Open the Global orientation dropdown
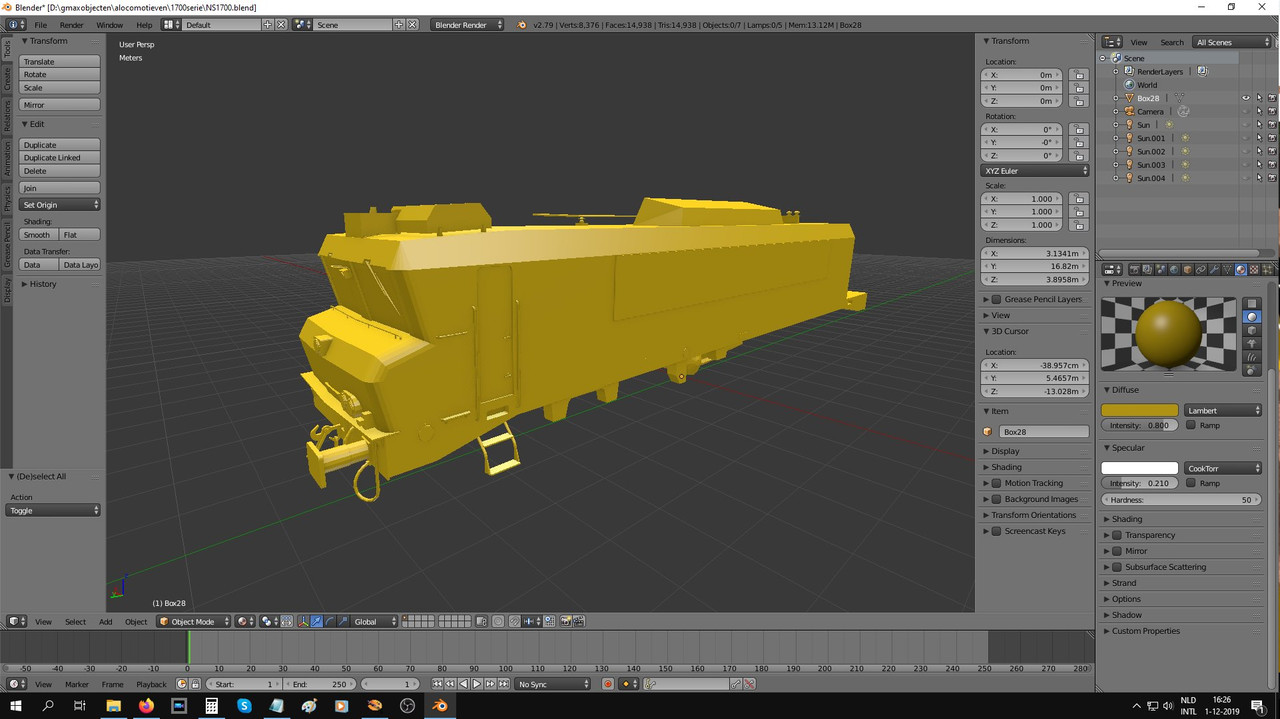 click(375, 621)
